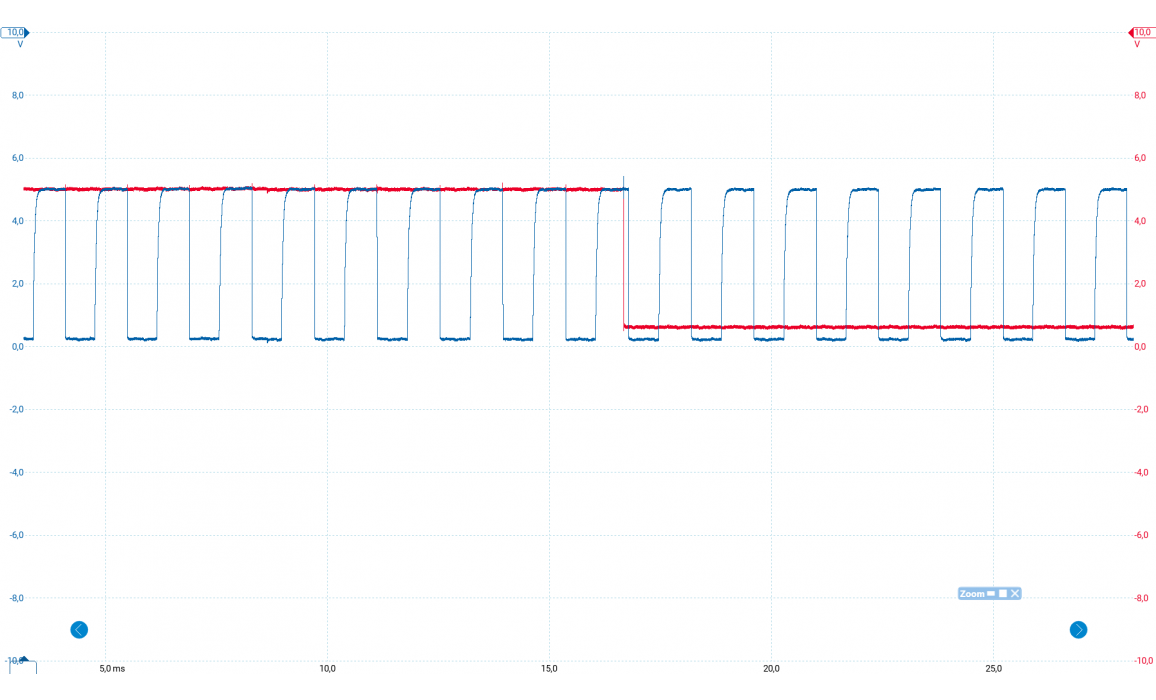Click the blue V unit label

click(x=20, y=44)
